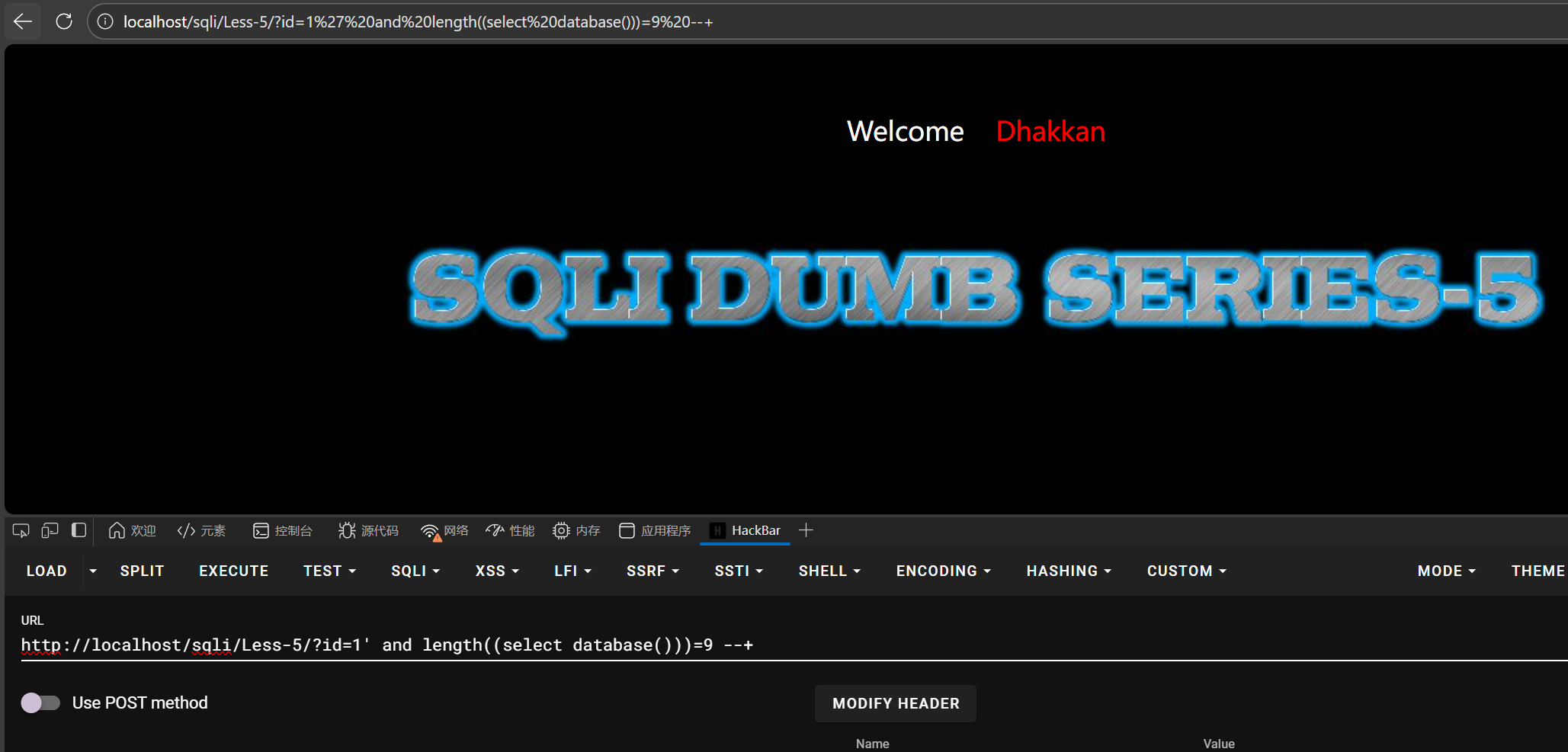The width and height of the screenshot is (1568, 752).
Task: Add a DevTools tab with plus icon
Action: (806, 530)
